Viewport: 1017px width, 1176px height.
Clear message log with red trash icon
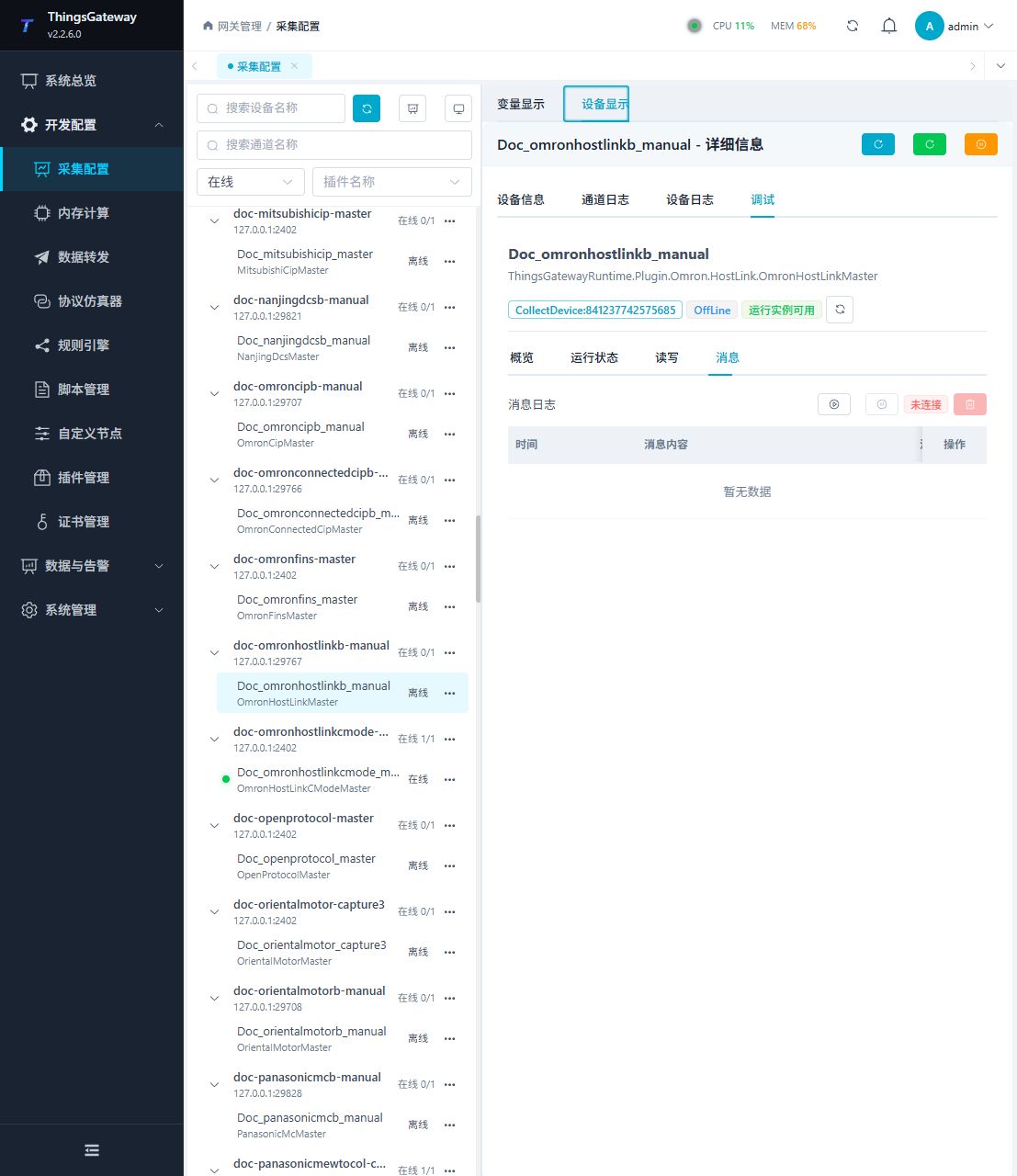[x=970, y=404]
